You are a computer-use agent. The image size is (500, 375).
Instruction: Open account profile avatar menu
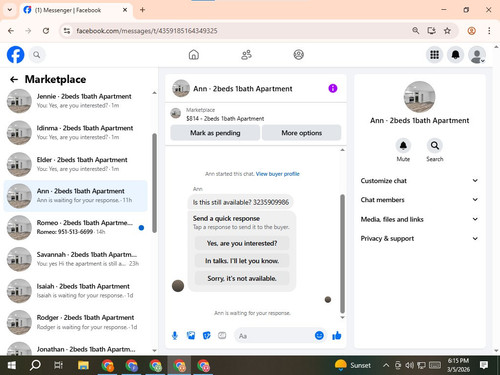pyautogui.click(x=477, y=55)
